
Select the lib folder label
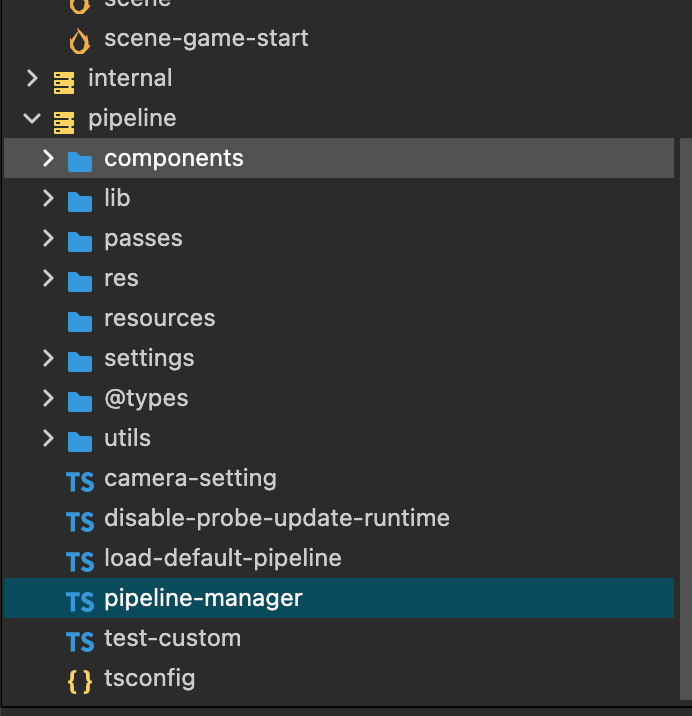(x=117, y=198)
